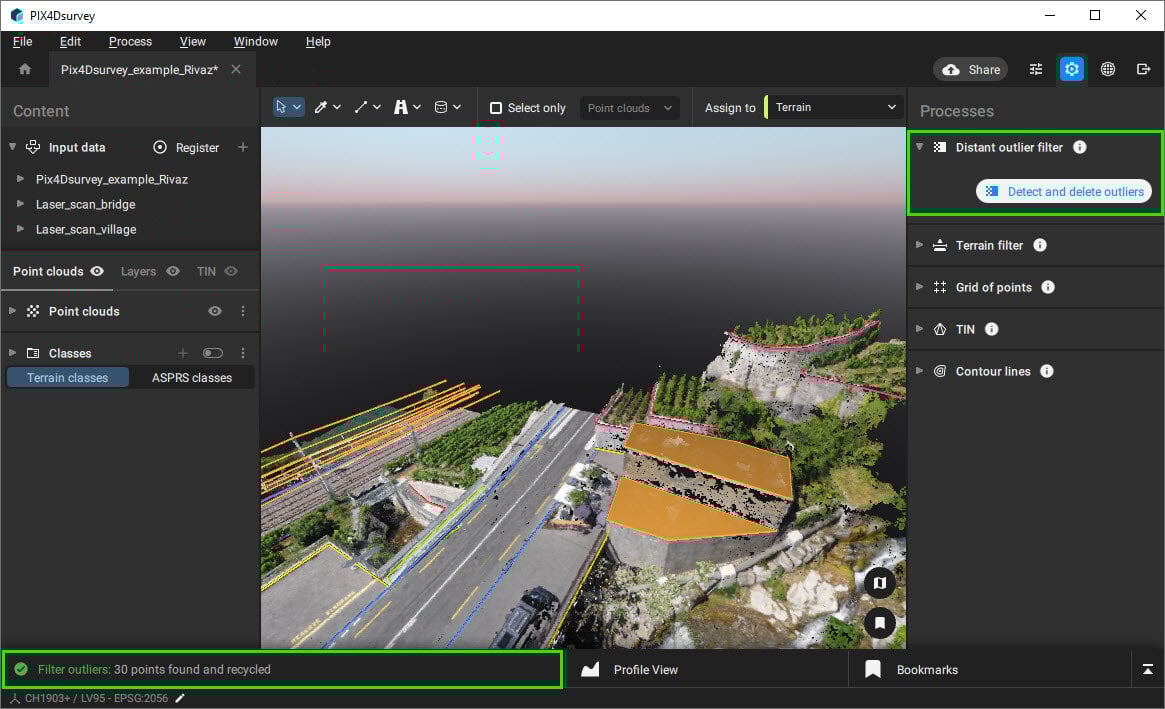
Task: Select the point marking tool
Action: click(x=321, y=106)
